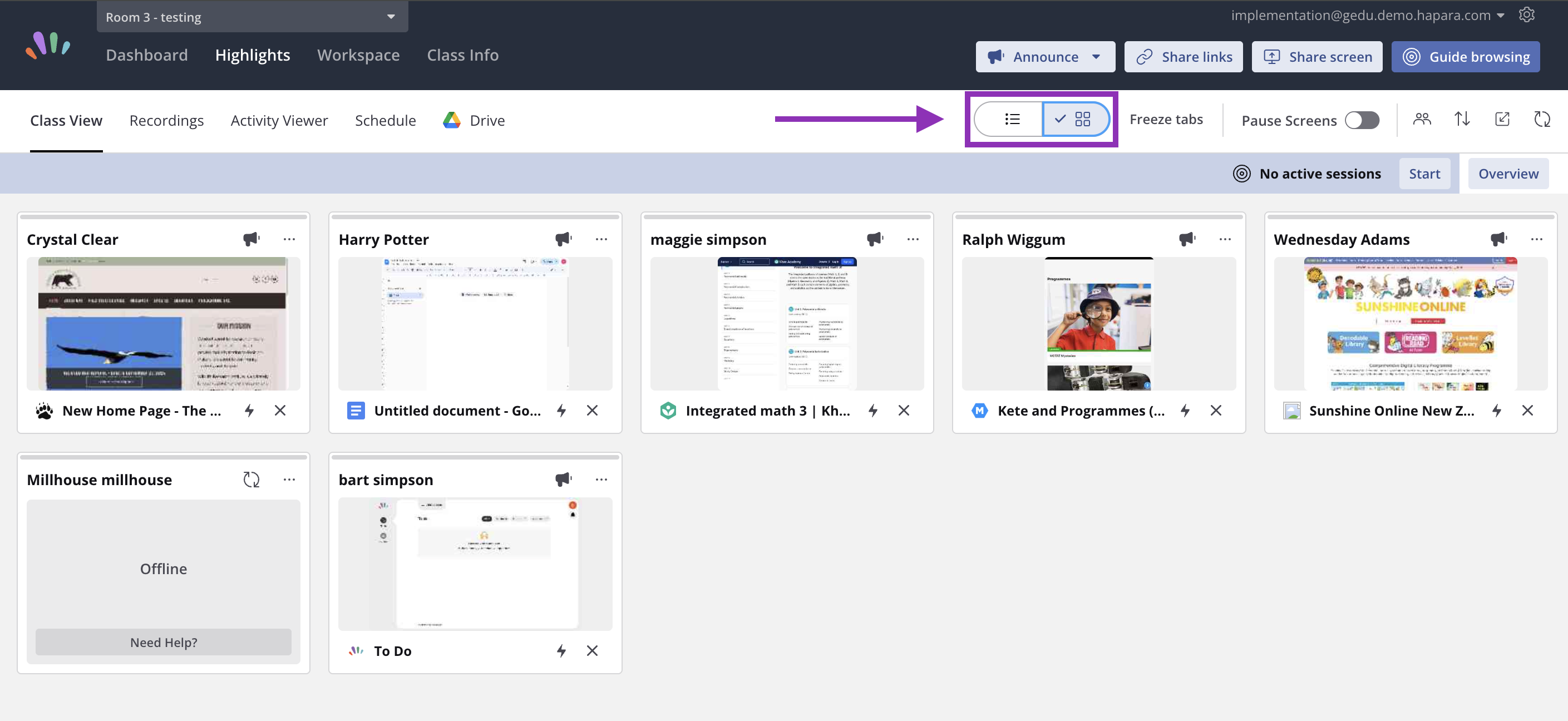Expand the Room 3 - testing class dropdown
1568x721 pixels.
(x=252, y=17)
